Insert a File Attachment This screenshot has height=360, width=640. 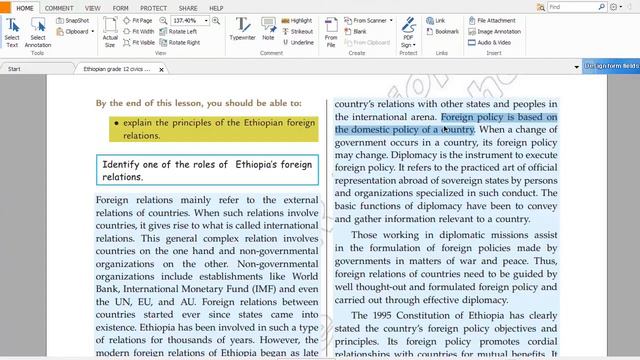click(x=492, y=20)
